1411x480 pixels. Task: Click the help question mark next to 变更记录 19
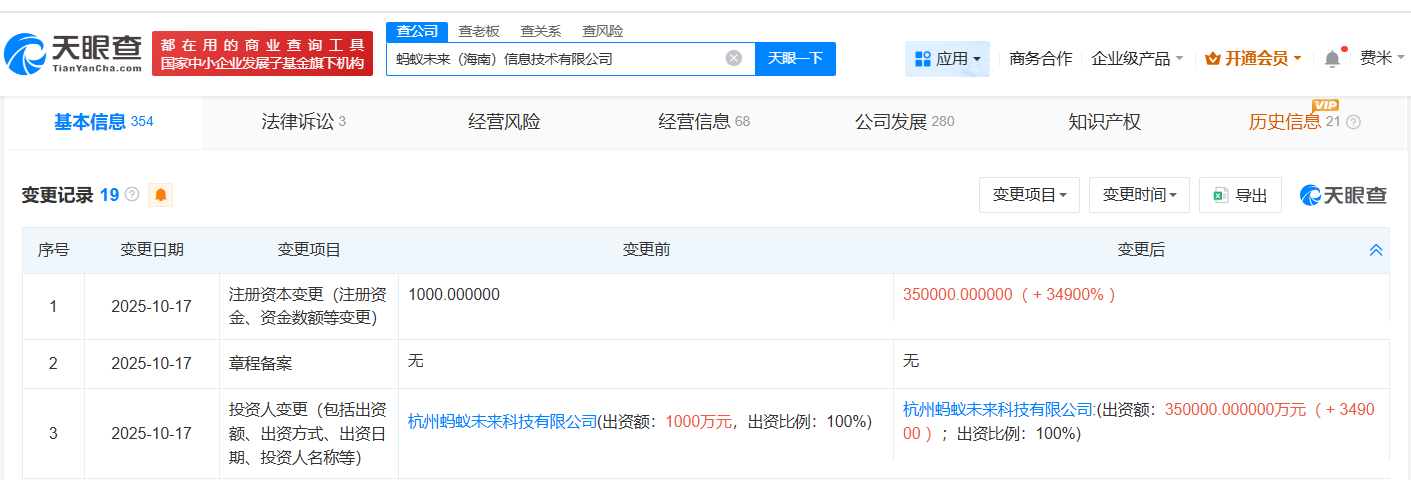[x=132, y=195]
